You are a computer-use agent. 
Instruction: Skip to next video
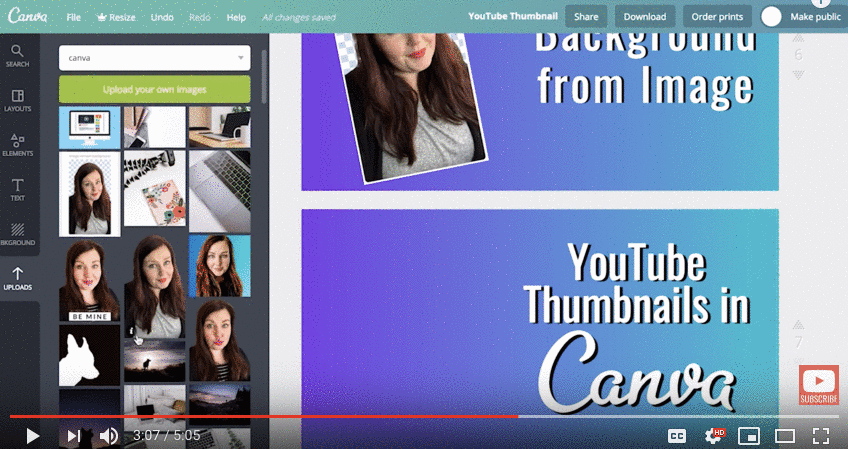[73, 436]
